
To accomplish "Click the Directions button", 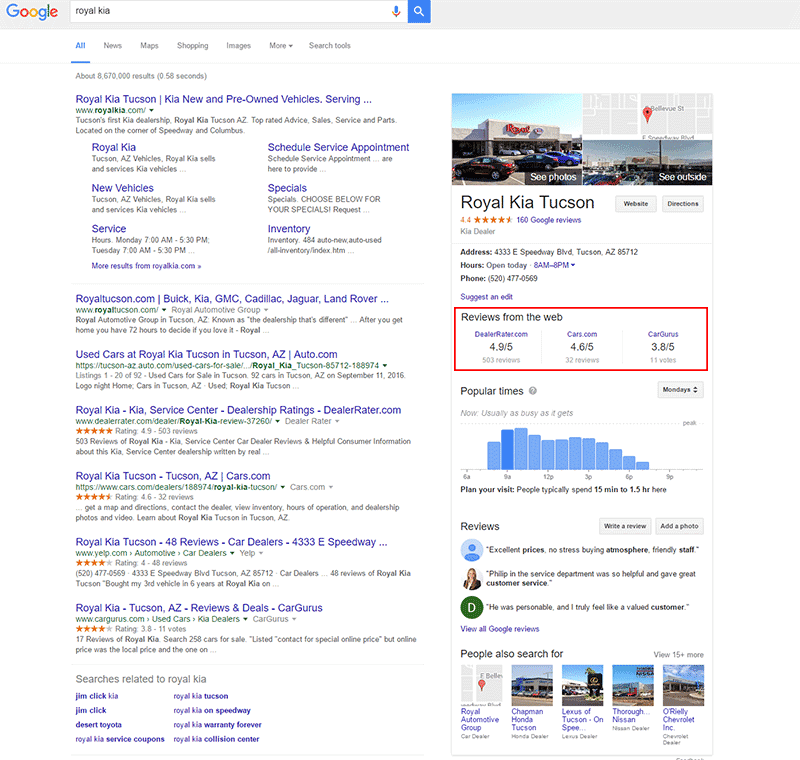I will tap(683, 204).
